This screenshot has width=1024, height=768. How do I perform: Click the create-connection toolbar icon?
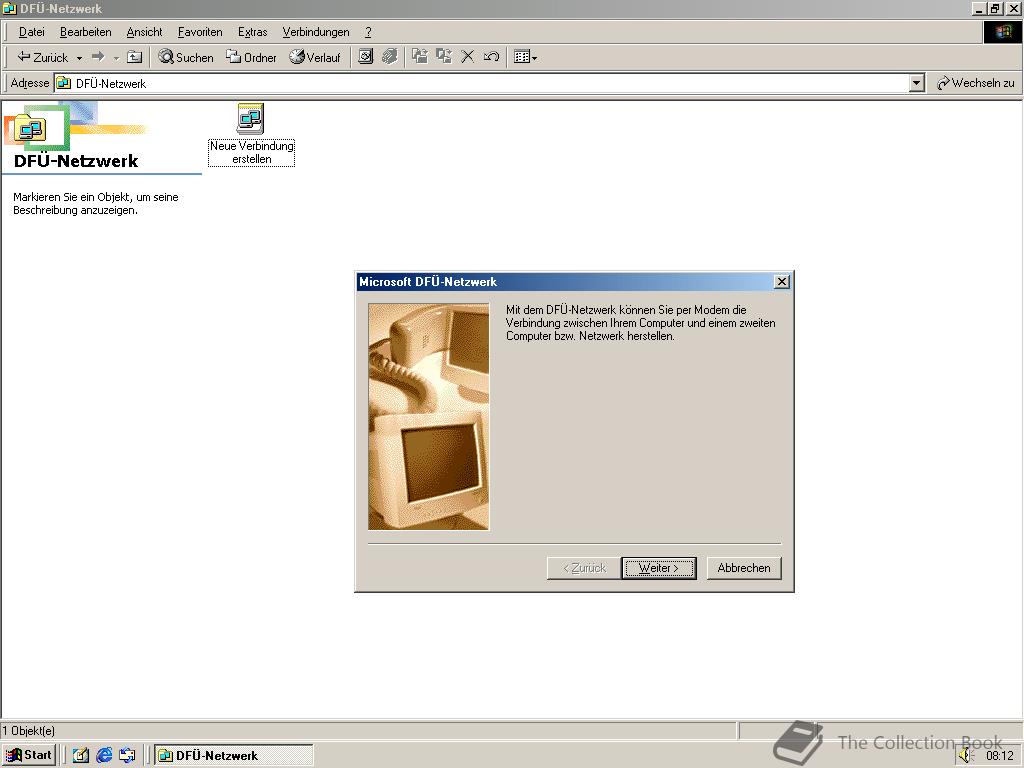tap(366, 57)
